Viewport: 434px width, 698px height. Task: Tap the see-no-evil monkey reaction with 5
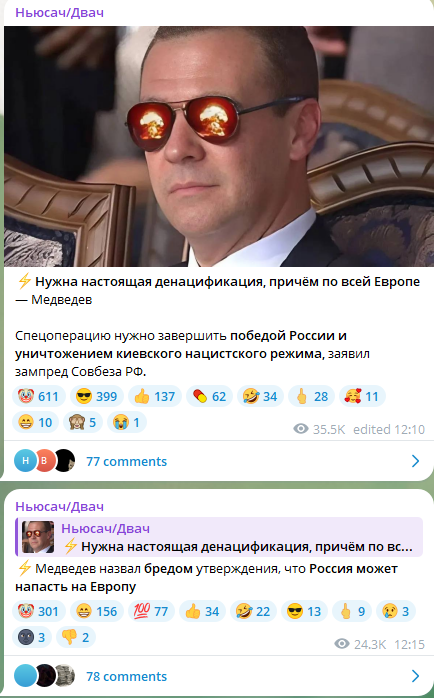82,422
